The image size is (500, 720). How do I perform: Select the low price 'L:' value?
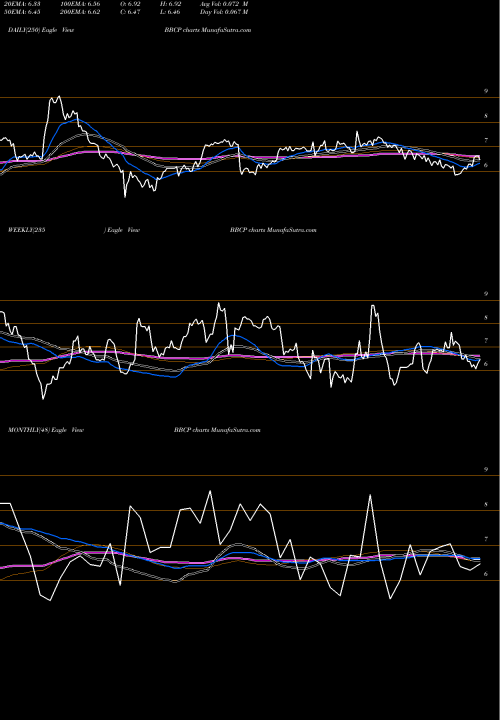tap(171, 12)
